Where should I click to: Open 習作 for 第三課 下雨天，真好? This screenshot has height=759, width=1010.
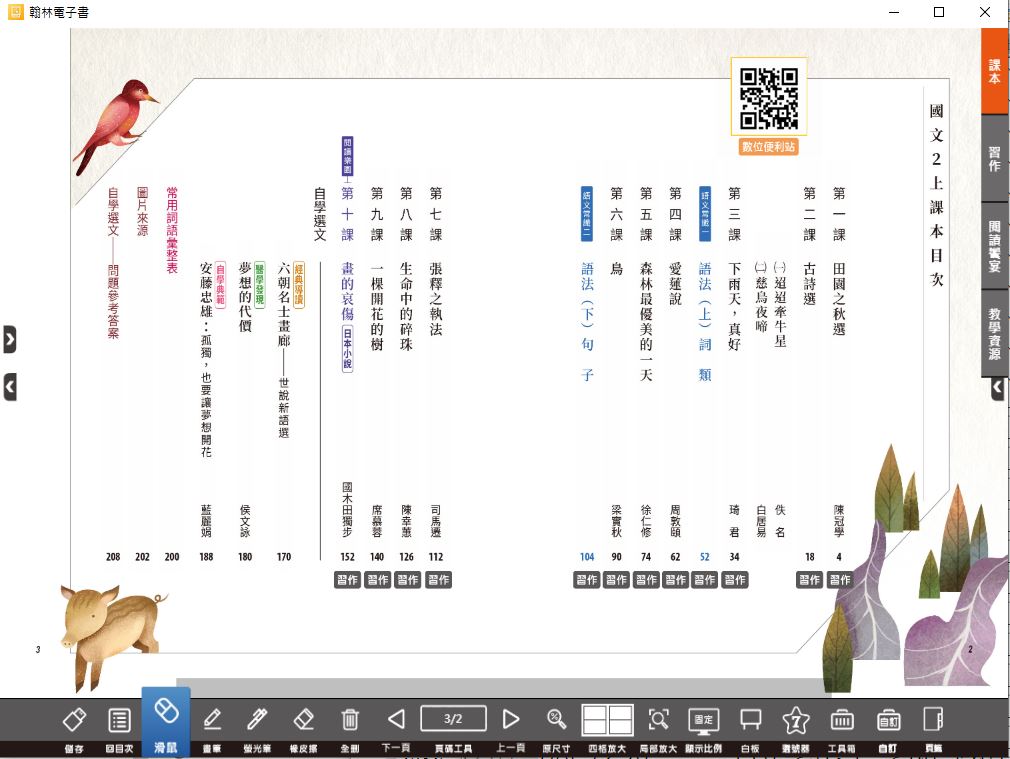click(x=734, y=580)
